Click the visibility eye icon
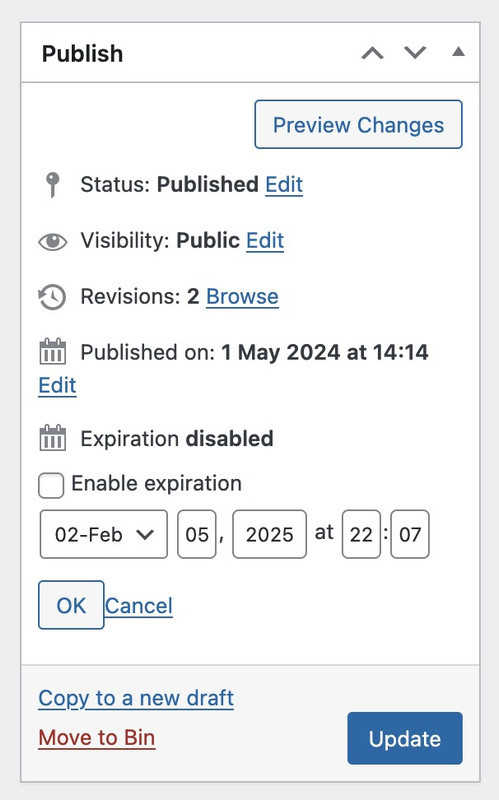This screenshot has width=499, height=800. (53, 241)
